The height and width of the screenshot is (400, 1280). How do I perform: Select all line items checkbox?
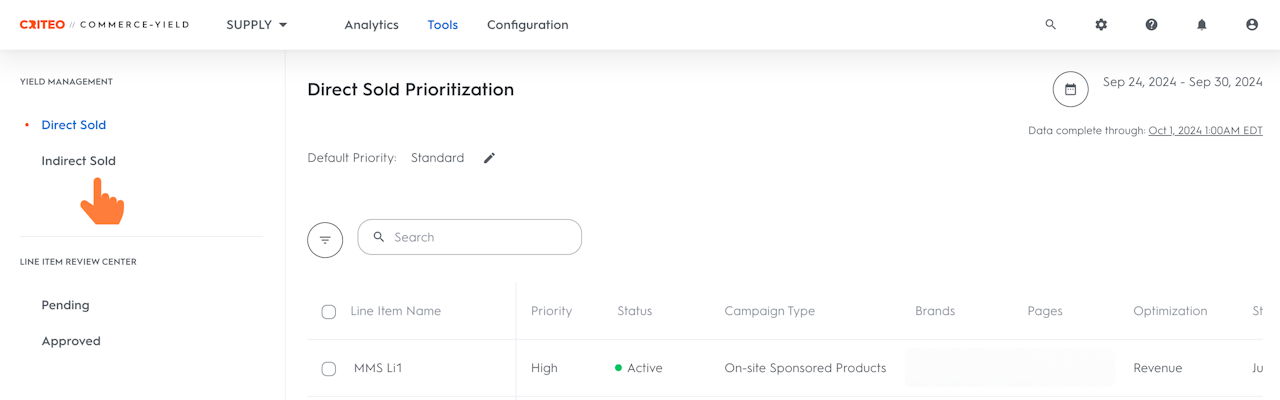(328, 312)
